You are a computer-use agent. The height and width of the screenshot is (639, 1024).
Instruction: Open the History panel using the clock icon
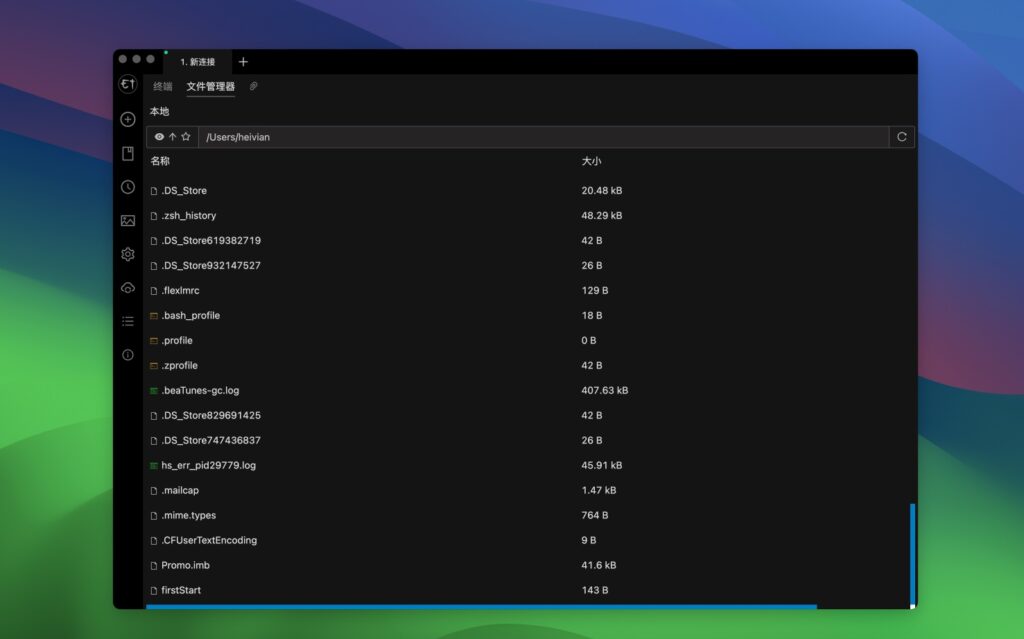click(127, 187)
